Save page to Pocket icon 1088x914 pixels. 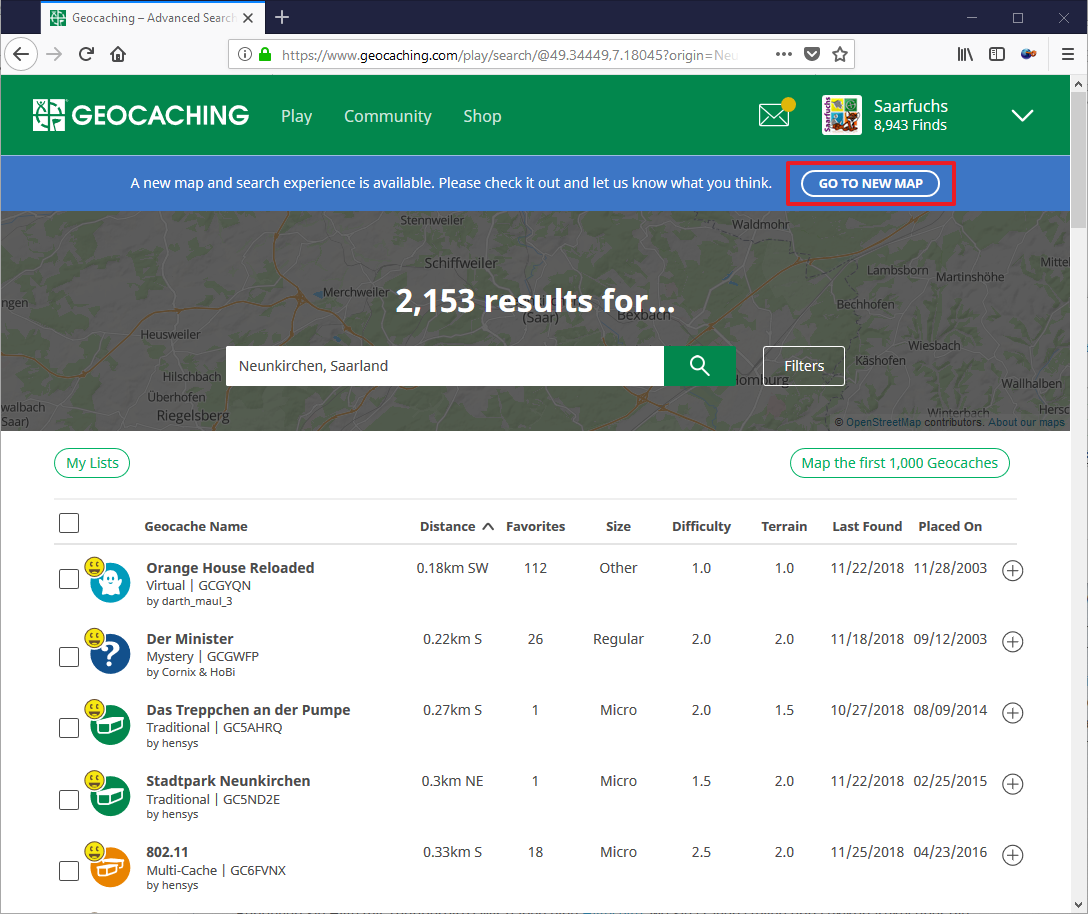coord(812,54)
